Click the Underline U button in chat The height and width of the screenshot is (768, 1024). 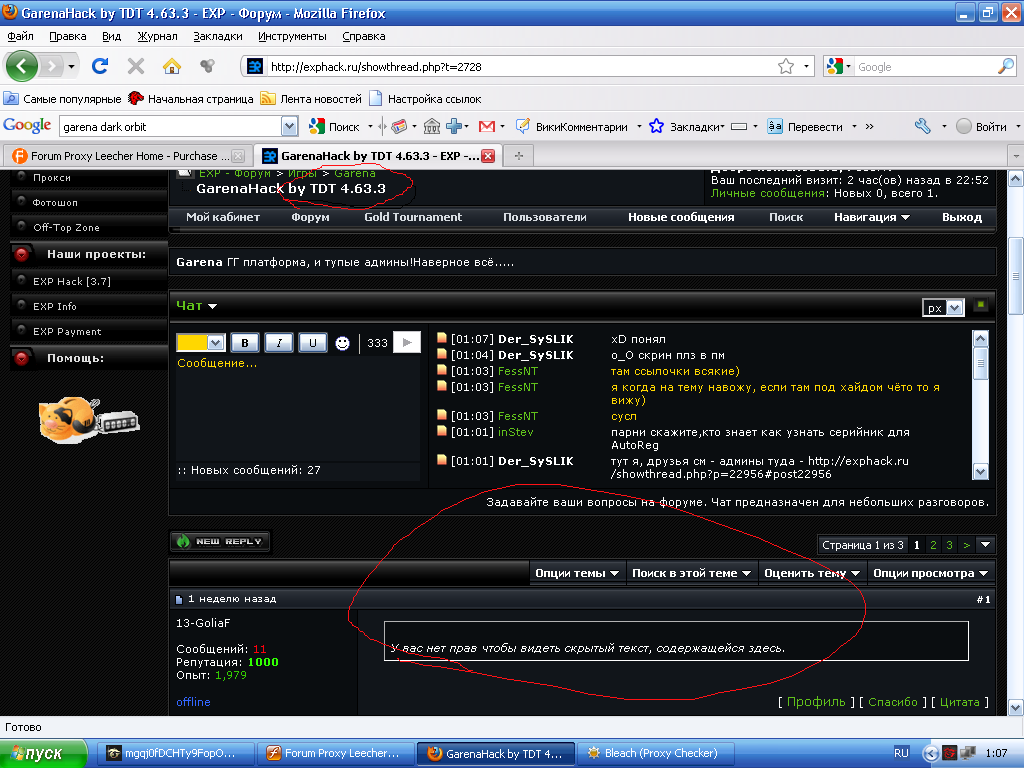coord(313,343)
